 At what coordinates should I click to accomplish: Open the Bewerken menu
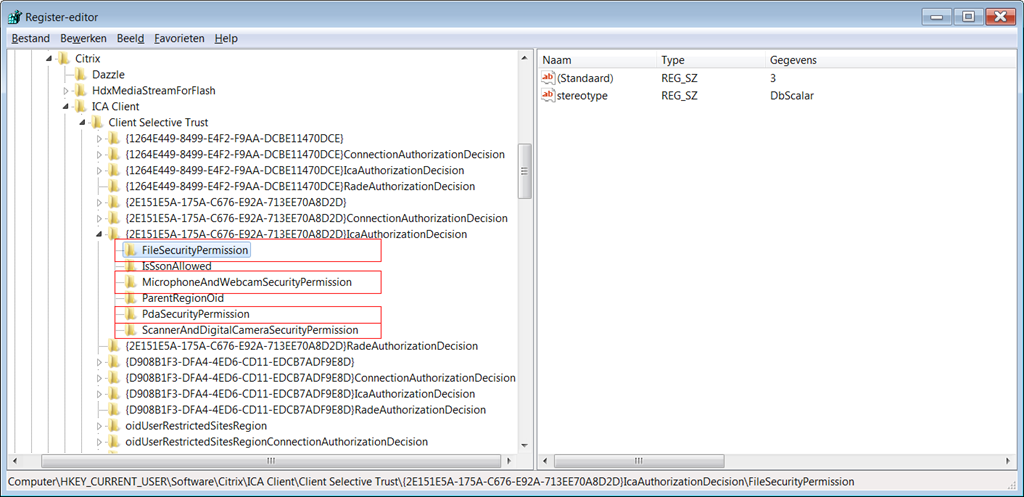point(83,38)
